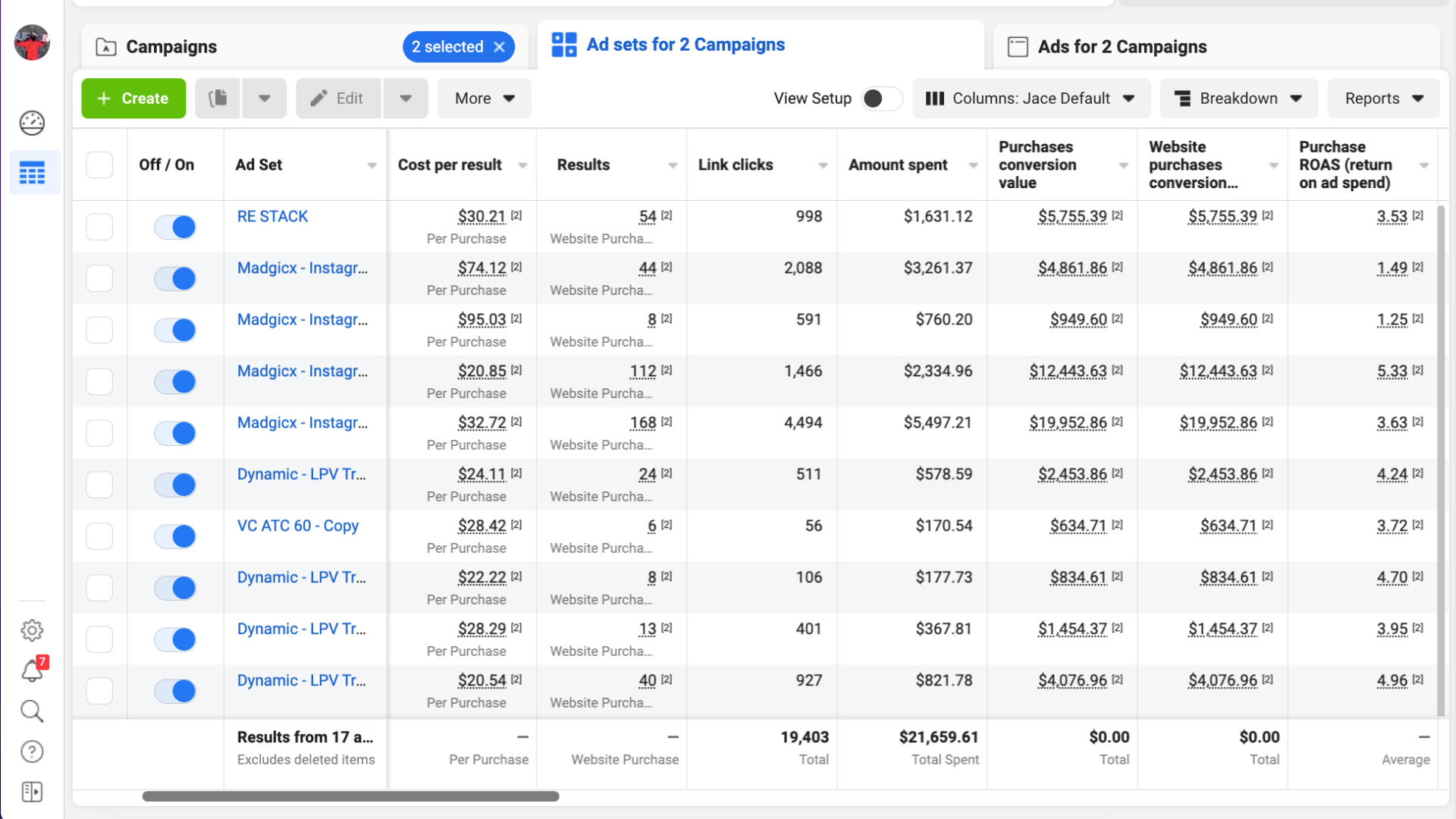The height and width of the screenshot is (819, 1456).
Task: Check the VC ATC 60 - Copy row checkbox
Action: [99, 536]
